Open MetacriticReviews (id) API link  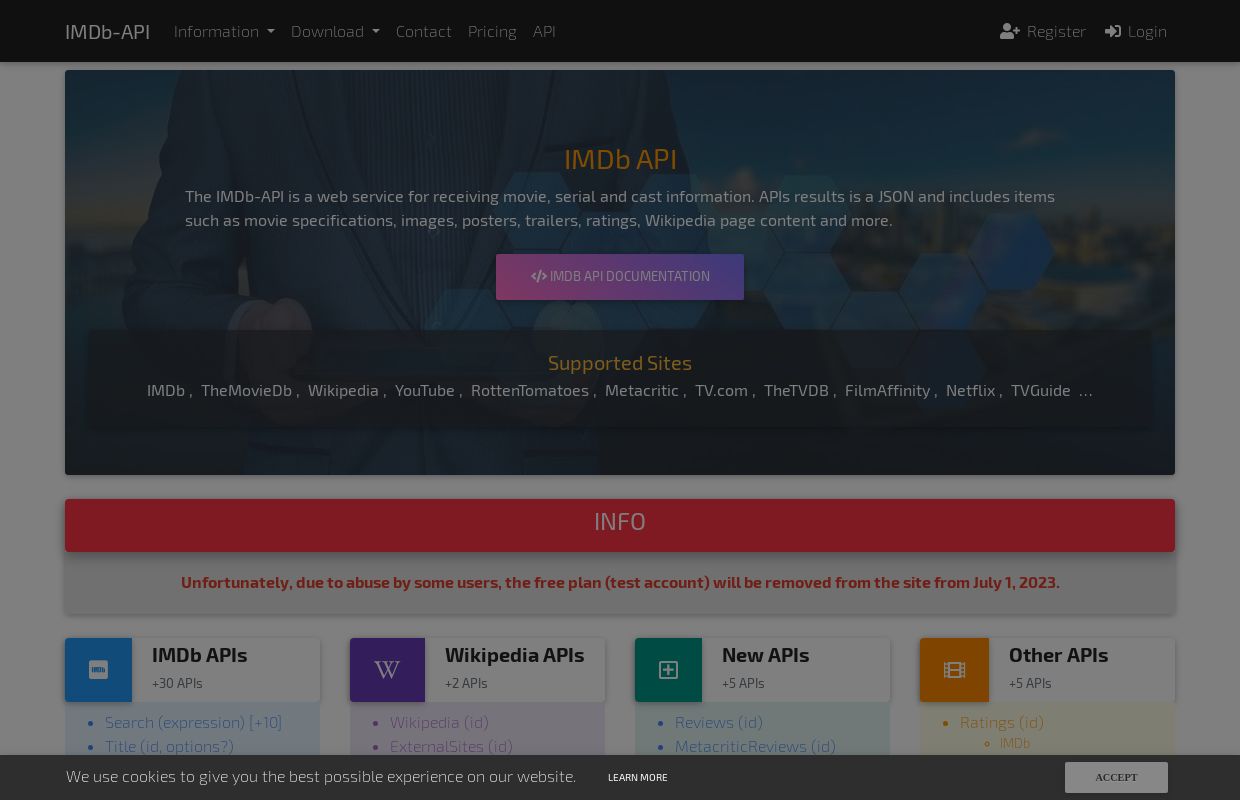click(x=755, y=746)
